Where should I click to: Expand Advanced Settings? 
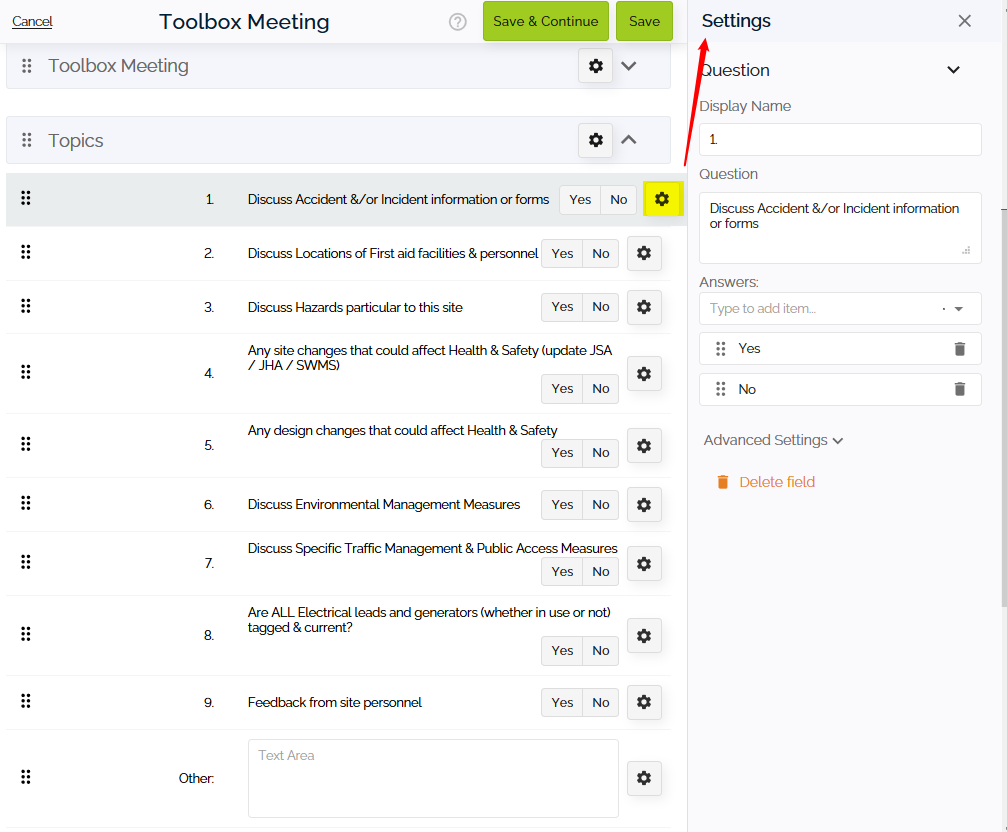click(x=773, y=440)
